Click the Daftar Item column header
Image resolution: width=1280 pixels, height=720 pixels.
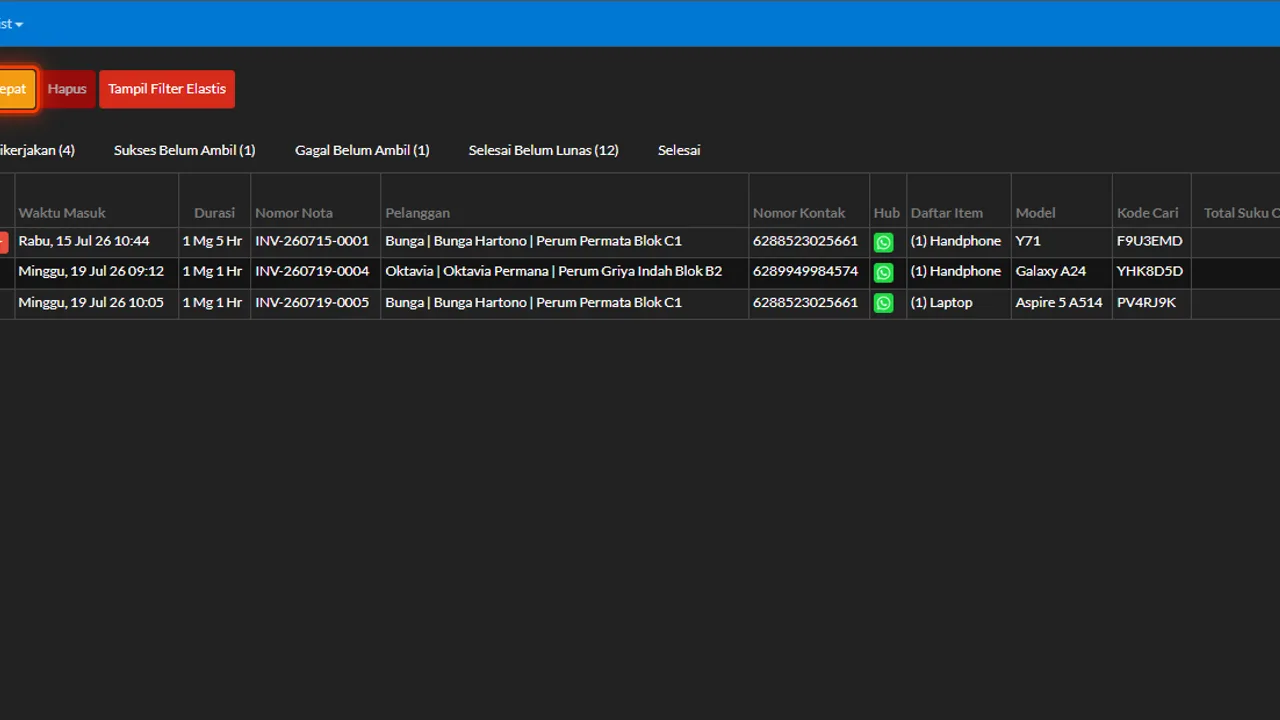(x=947, y=212)
